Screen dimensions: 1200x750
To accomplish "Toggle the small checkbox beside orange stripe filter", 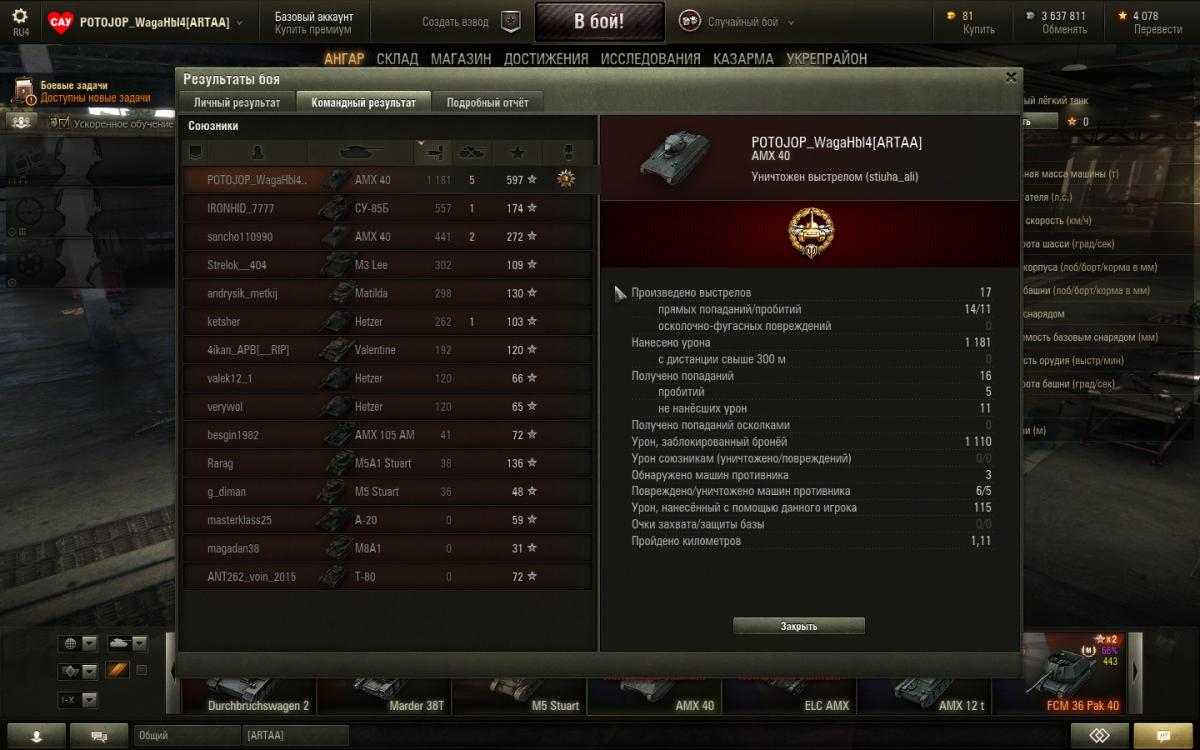I will pos(141,670).
